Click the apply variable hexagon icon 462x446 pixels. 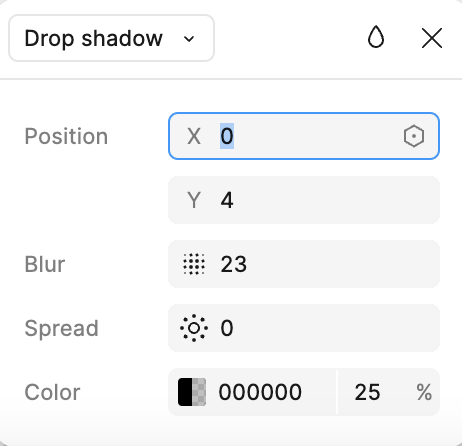414,136
